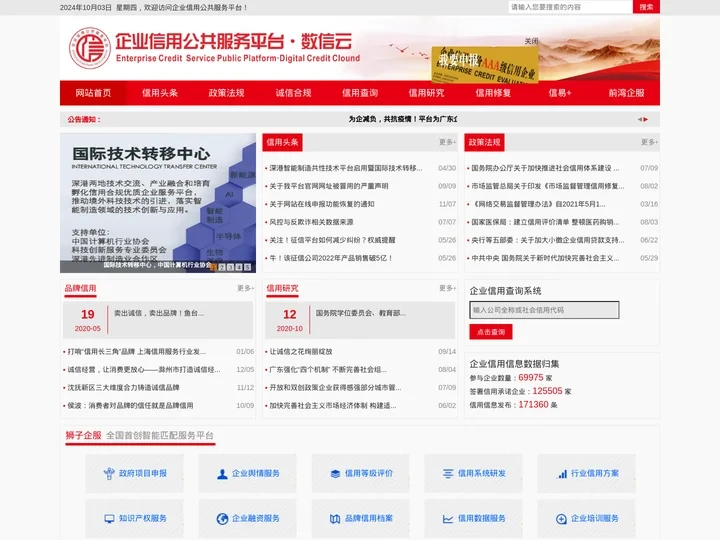Click the 品牌信用 section heading
The width and height of the screenshot is (720, 540).
pos(80,288)
